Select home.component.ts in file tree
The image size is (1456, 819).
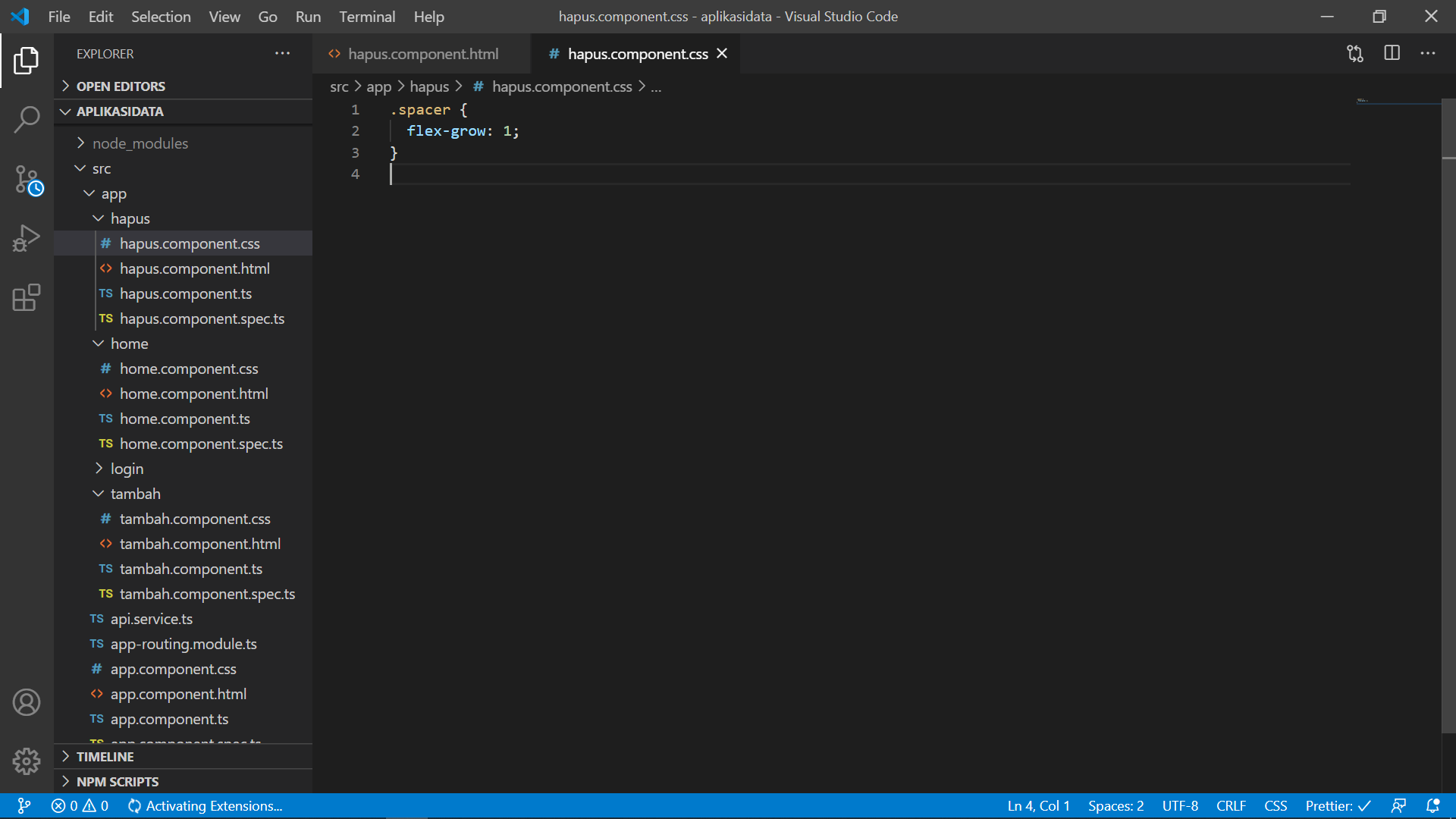[185, 418]
